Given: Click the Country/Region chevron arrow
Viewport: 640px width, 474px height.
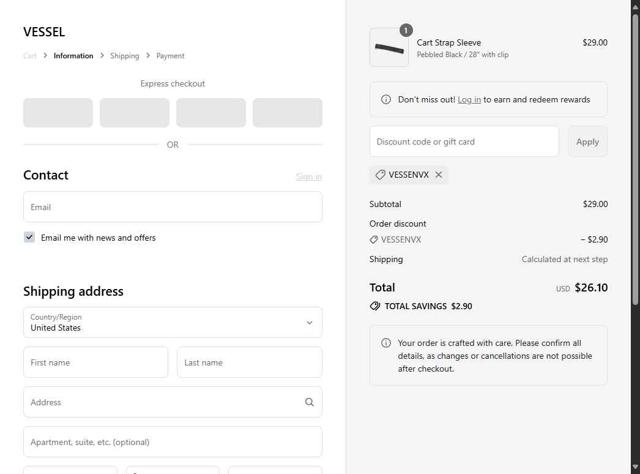Looking at the screenshot, I should coord(309,323).
